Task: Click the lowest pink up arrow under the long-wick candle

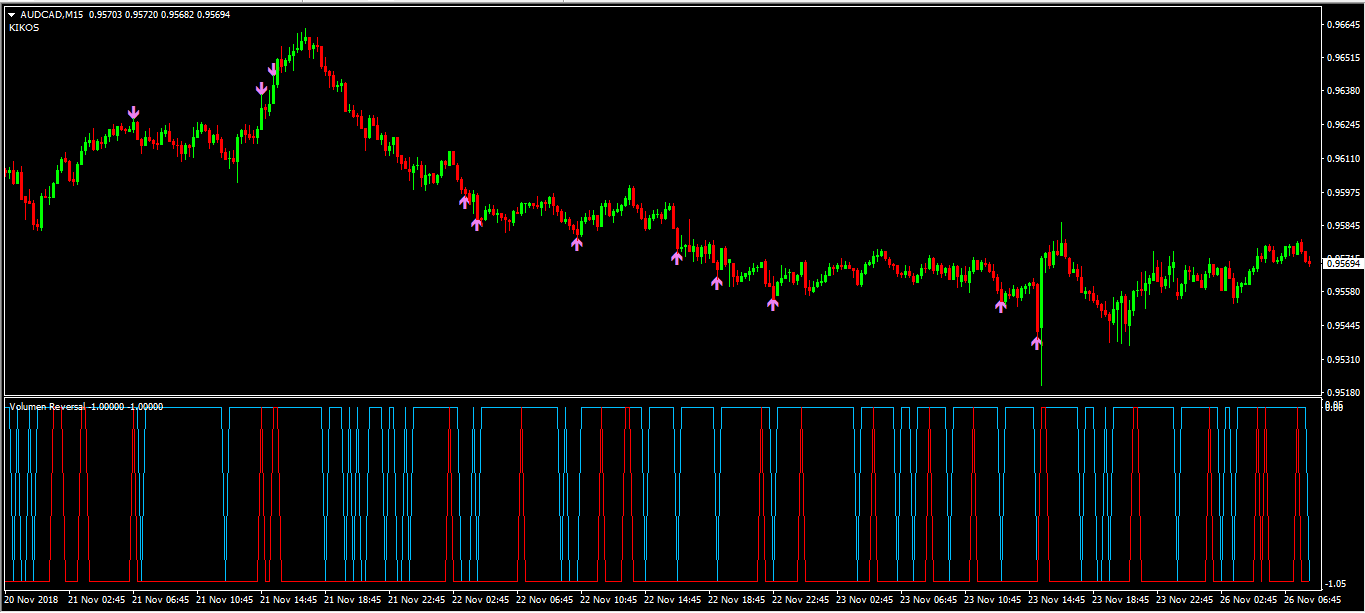Action: pyautogui.click(x=1037, y=343)
